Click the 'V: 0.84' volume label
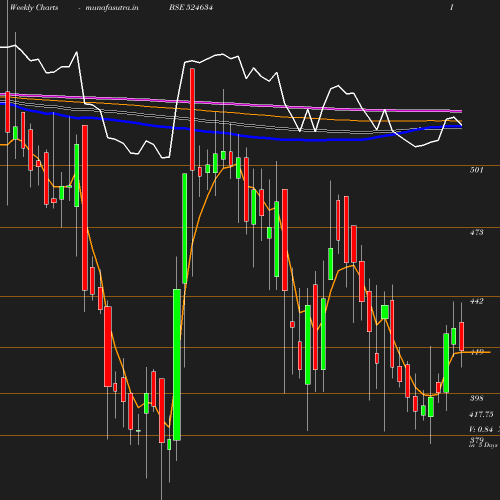 click(481, 429)
